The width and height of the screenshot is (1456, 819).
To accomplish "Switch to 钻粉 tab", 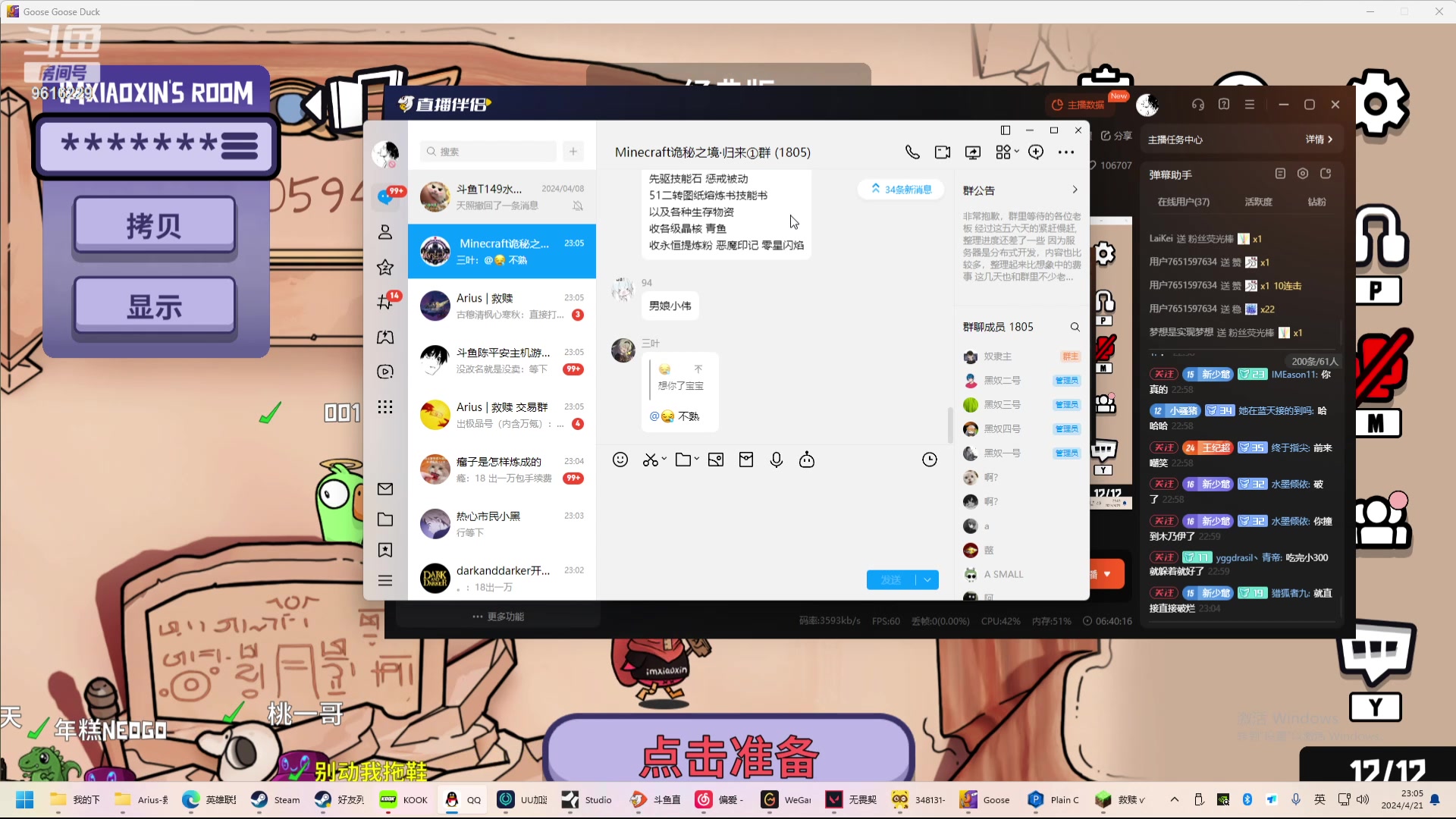I will [x=1317, y=202].
